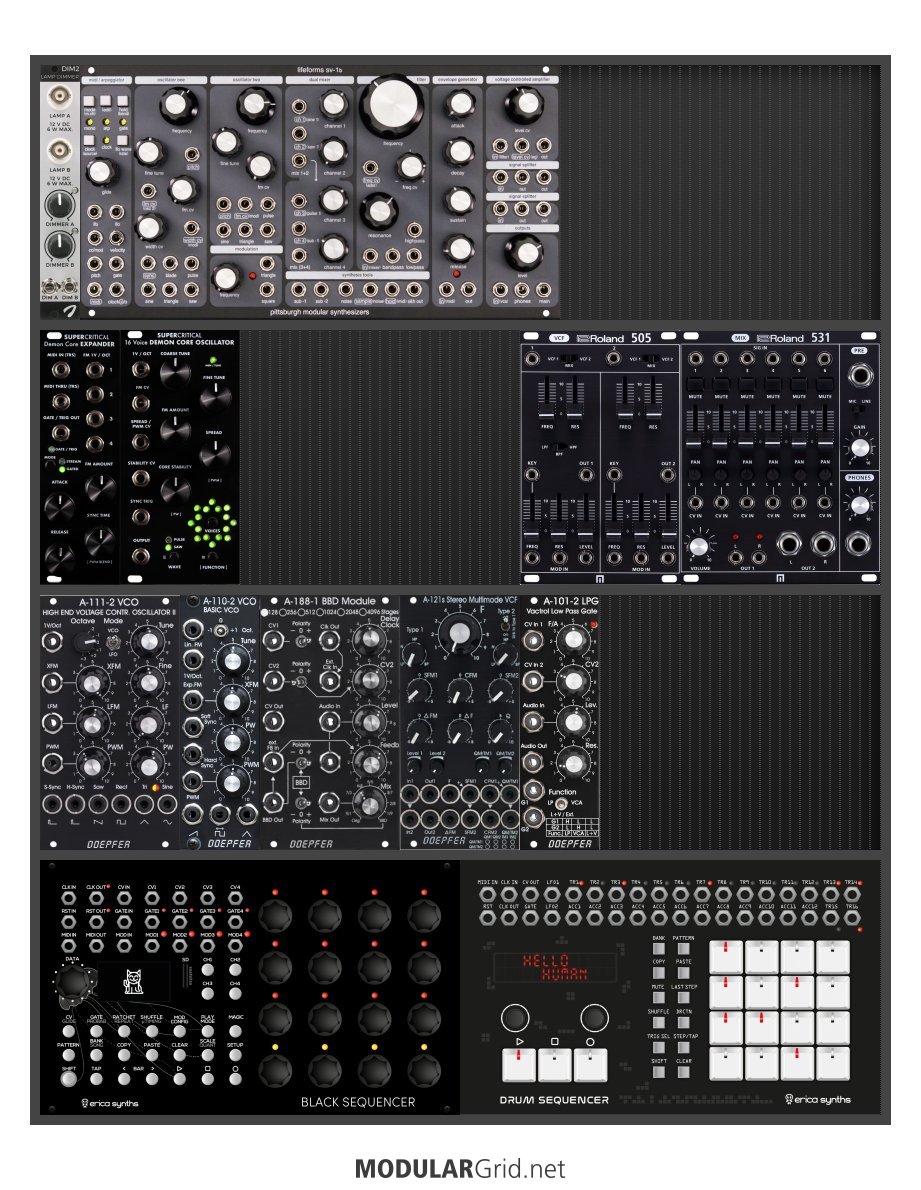Click the erica synths logo on Black Sequencer
The height and width of the screenshot is (1190, 921).
coord(110,1103)
